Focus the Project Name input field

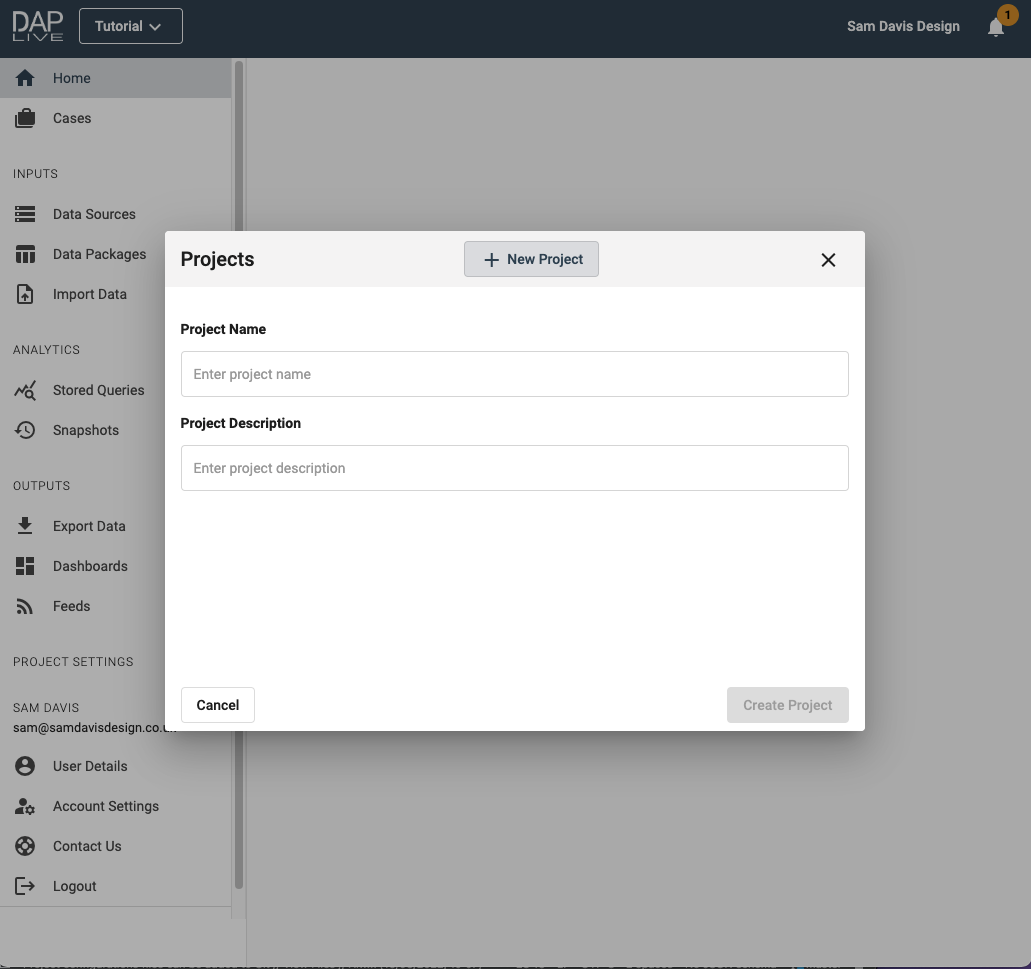[x=514, y=374]
